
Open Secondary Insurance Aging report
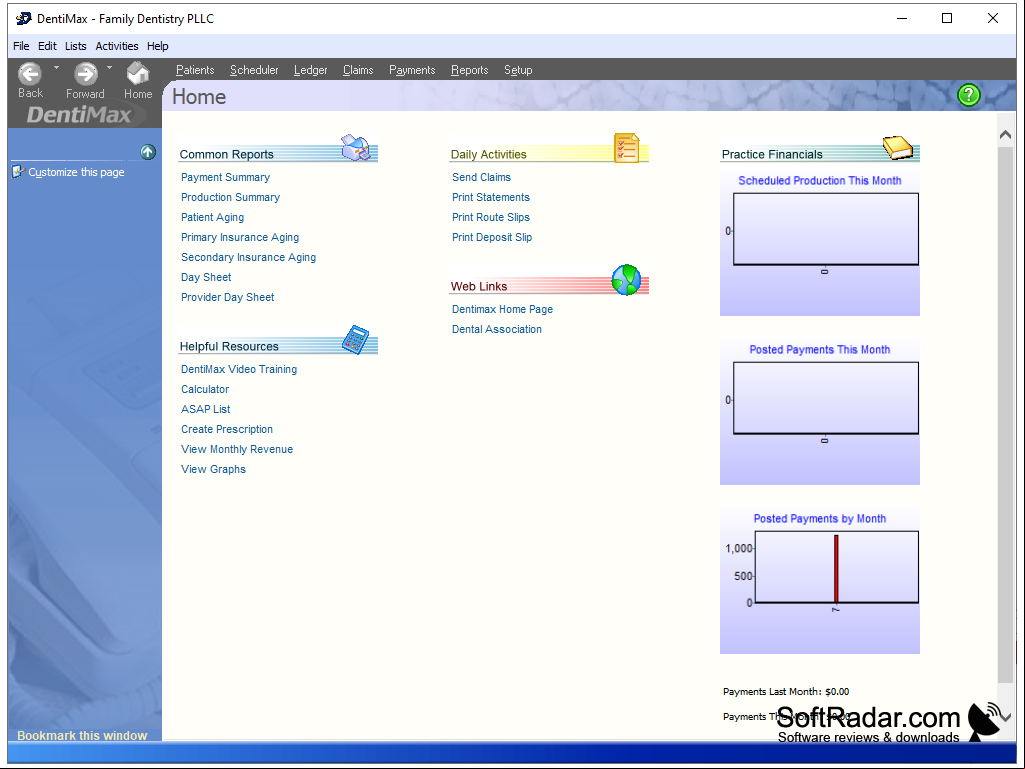248,258
